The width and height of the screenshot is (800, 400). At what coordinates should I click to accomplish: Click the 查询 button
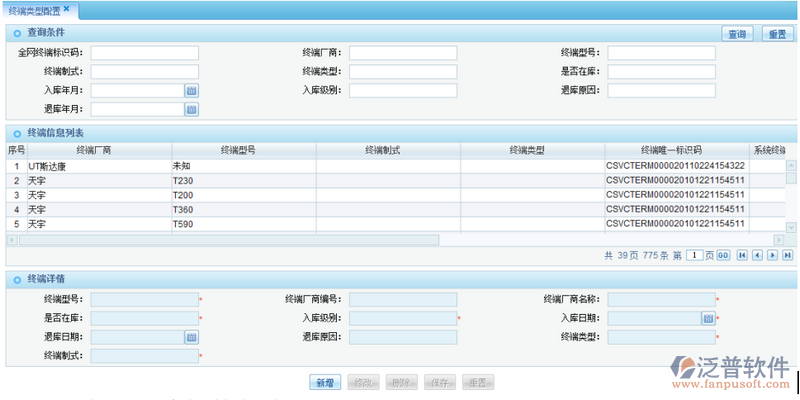[737, 34]
